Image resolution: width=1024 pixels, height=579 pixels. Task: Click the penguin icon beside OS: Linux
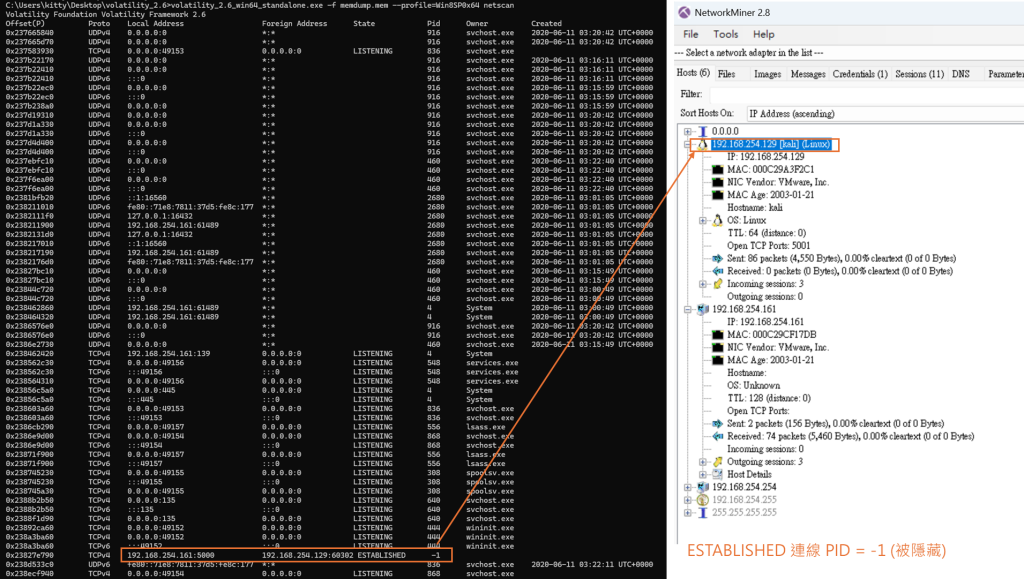click(x=718, y=220)
